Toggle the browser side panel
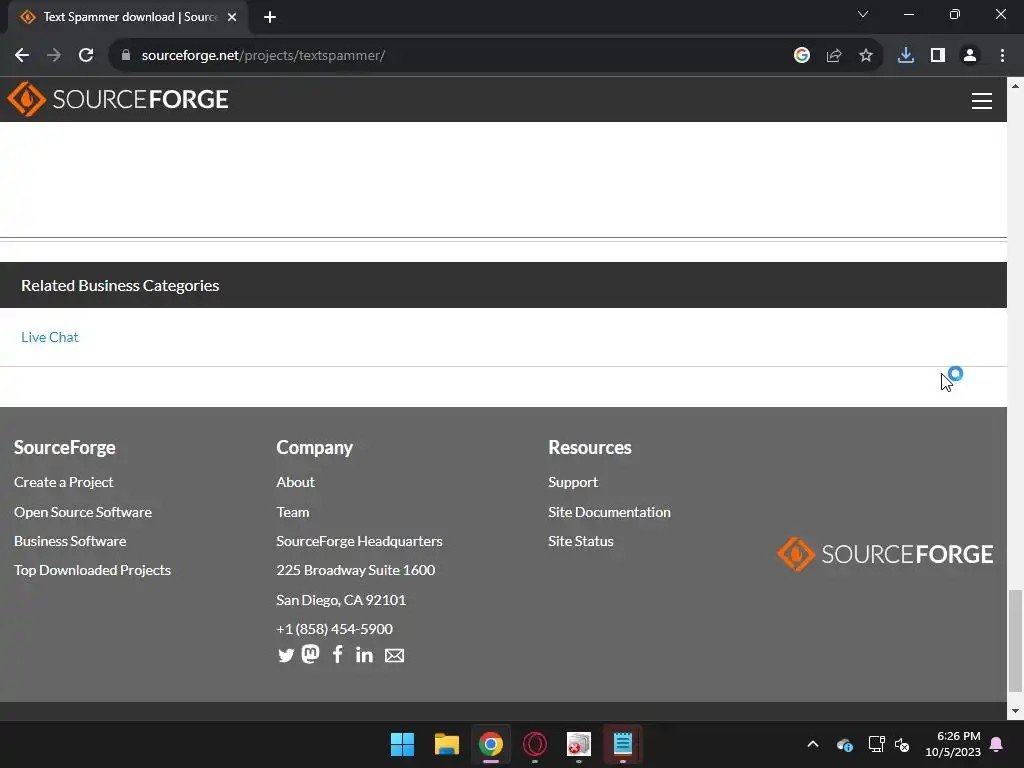Viewport: 1024px width, 768px height. [938, 56]
